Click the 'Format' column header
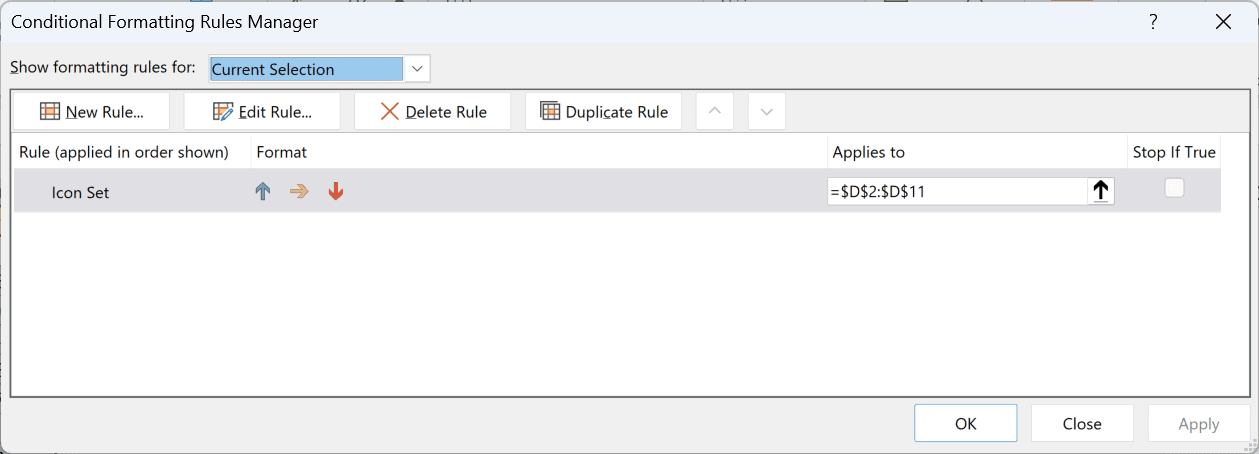Image resolution: width=1259 pixels, height=454 pixels. click(281, 152)
